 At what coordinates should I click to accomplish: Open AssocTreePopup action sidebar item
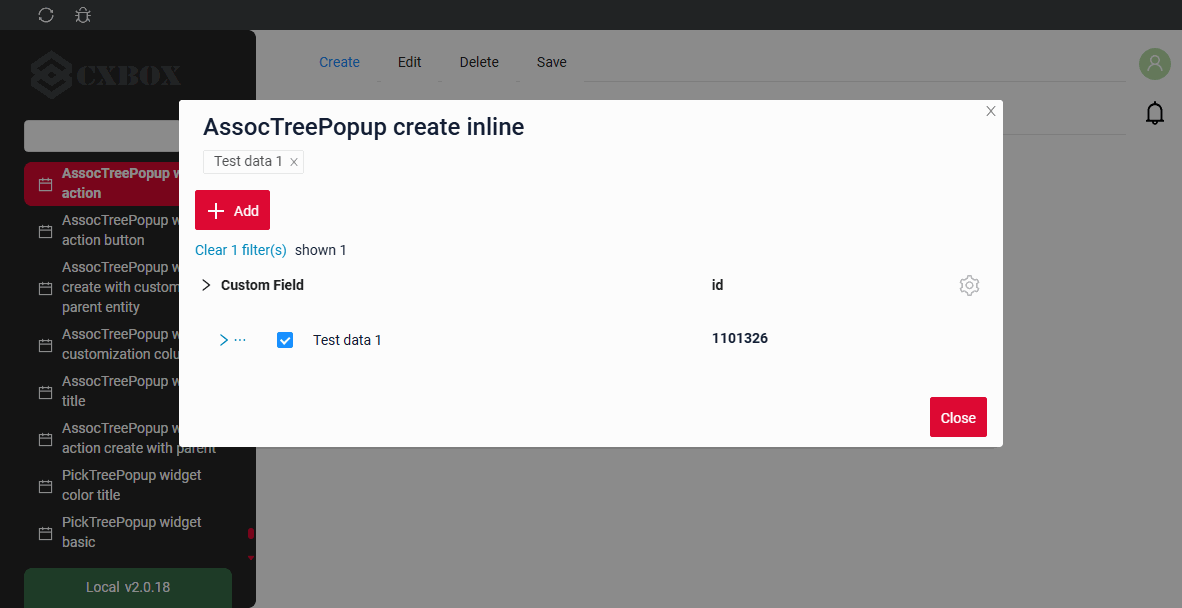(103, 183)
